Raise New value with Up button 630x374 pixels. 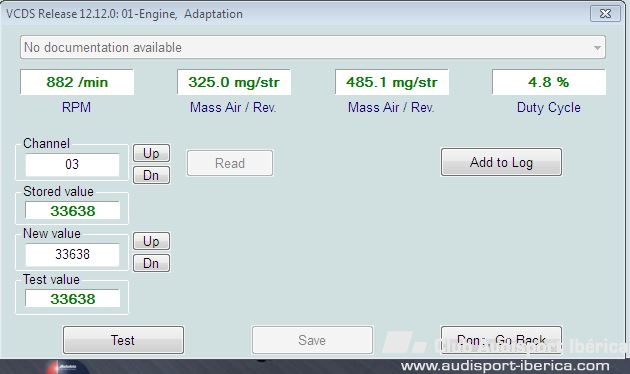[151, 241]
